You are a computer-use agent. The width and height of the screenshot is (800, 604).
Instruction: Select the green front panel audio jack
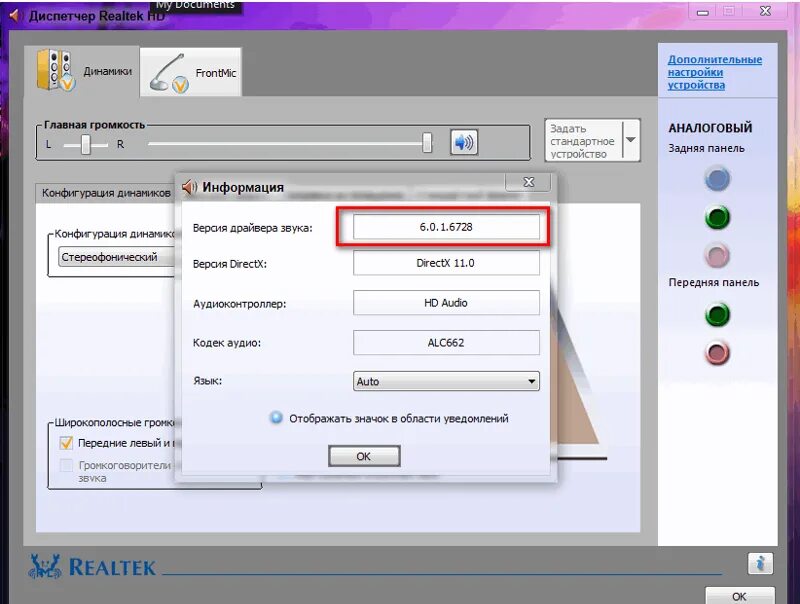tap(717, 314)
